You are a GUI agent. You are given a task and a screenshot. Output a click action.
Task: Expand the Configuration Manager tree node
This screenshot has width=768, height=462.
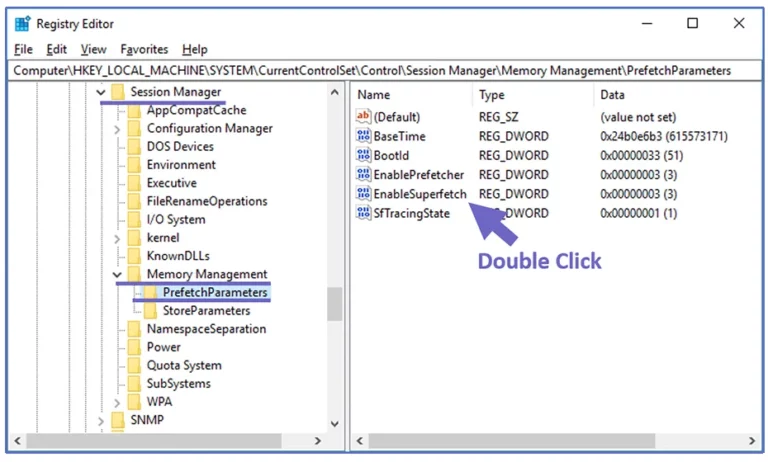point(117,130)
